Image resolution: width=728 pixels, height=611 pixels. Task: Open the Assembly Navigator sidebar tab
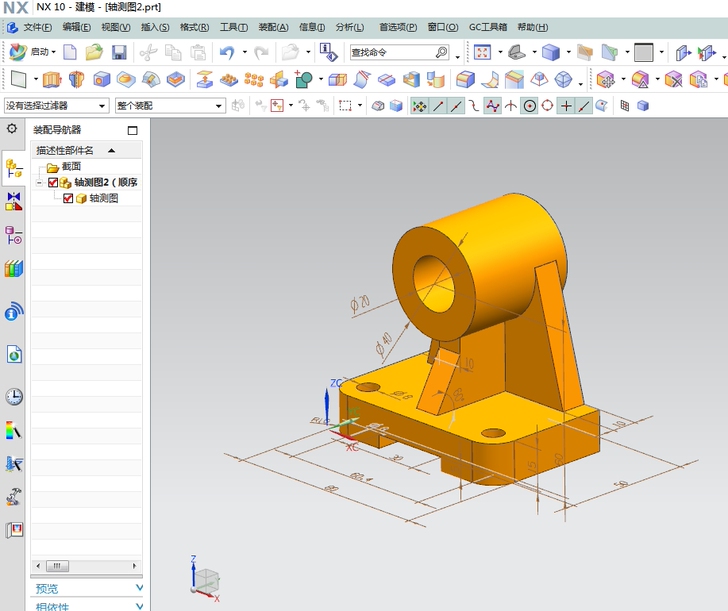click(x=13, y=167)
